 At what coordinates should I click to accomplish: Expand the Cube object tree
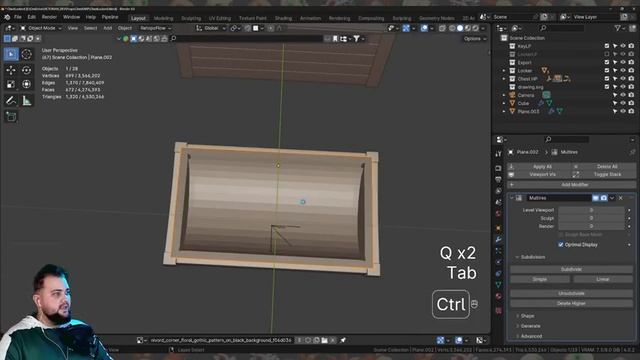click(504, 103)
